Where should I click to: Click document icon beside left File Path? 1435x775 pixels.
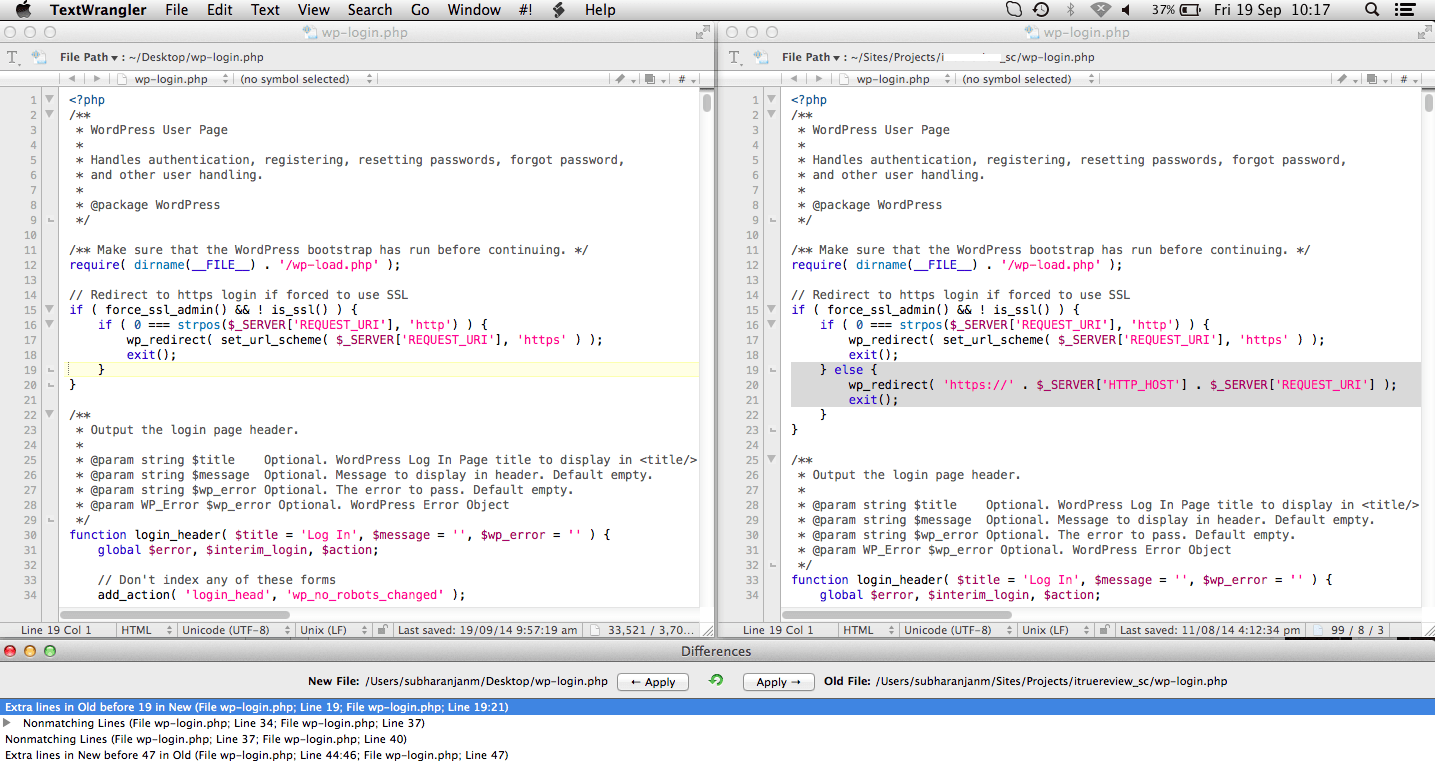coord(40,57)
